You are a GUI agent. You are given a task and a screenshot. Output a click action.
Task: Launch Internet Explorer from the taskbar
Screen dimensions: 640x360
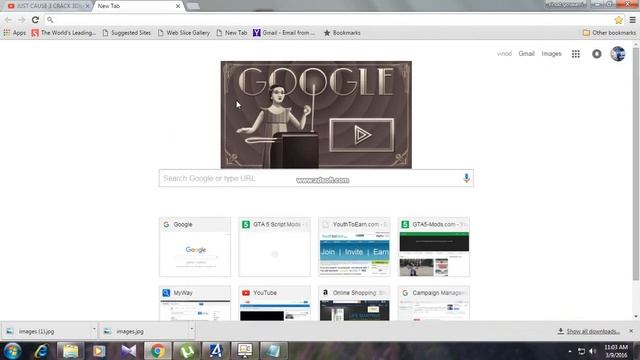pos(41,351)
